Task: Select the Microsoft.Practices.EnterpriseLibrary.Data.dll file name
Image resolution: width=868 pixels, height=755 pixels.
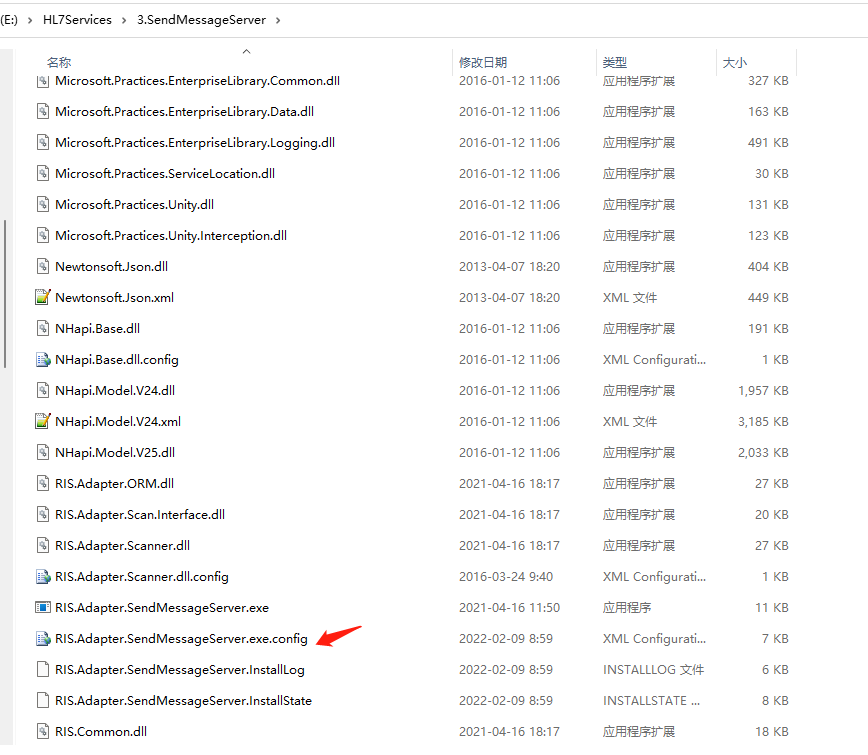Action: [x=184, y=112]
